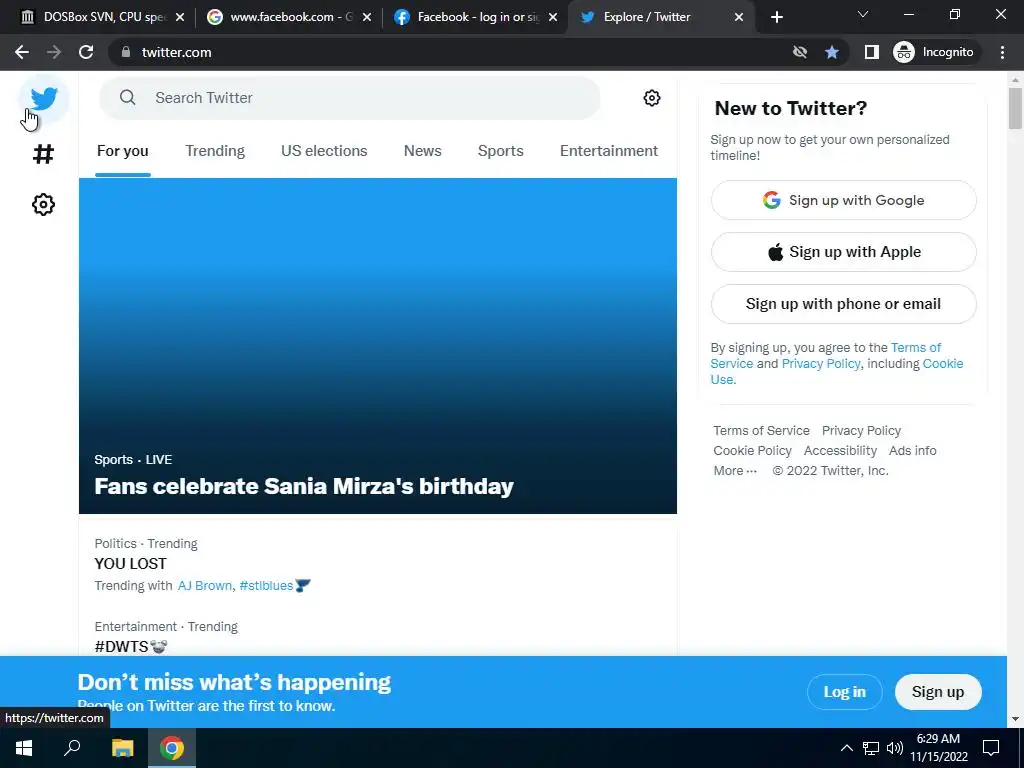The image size is (1024, 768).
Task: Open the volume control in system tray
Action: pyautogui.click(x=895, y=748)
